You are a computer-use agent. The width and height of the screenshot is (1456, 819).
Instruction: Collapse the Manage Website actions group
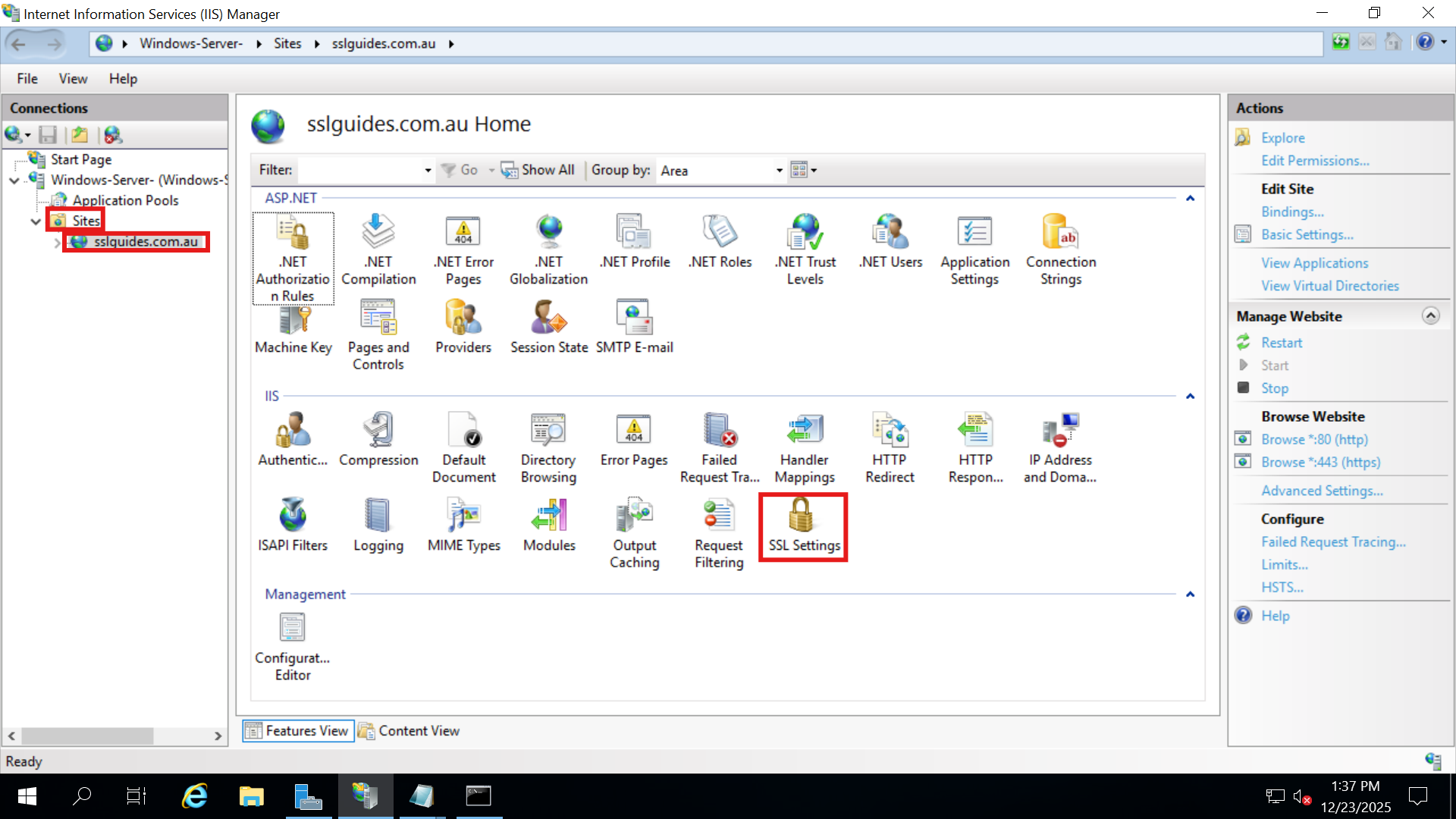pos(1432,315)
